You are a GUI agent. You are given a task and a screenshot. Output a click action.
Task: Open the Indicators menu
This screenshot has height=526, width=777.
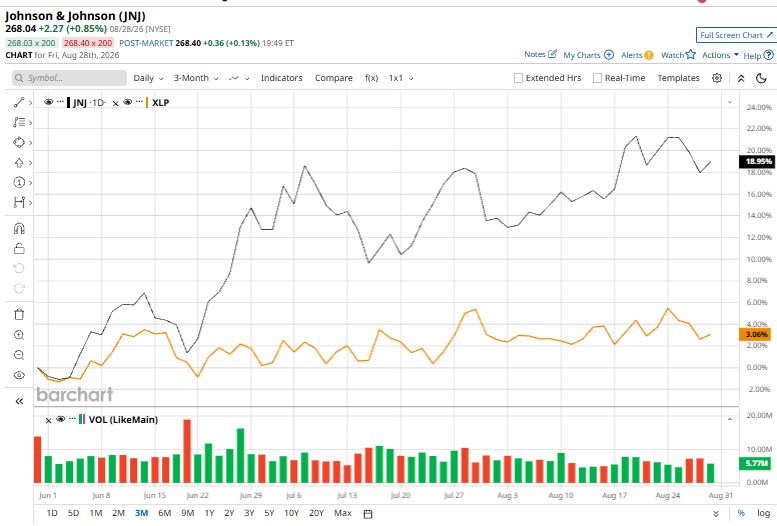[281, 78]
